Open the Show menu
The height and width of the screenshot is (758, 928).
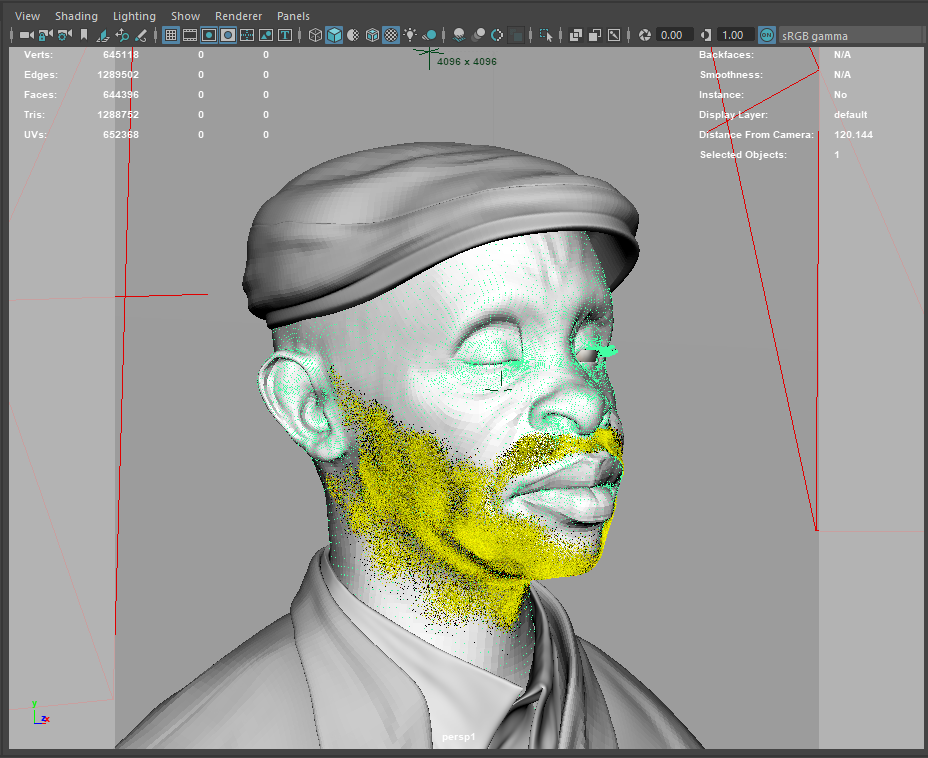(x=185, y=16)
